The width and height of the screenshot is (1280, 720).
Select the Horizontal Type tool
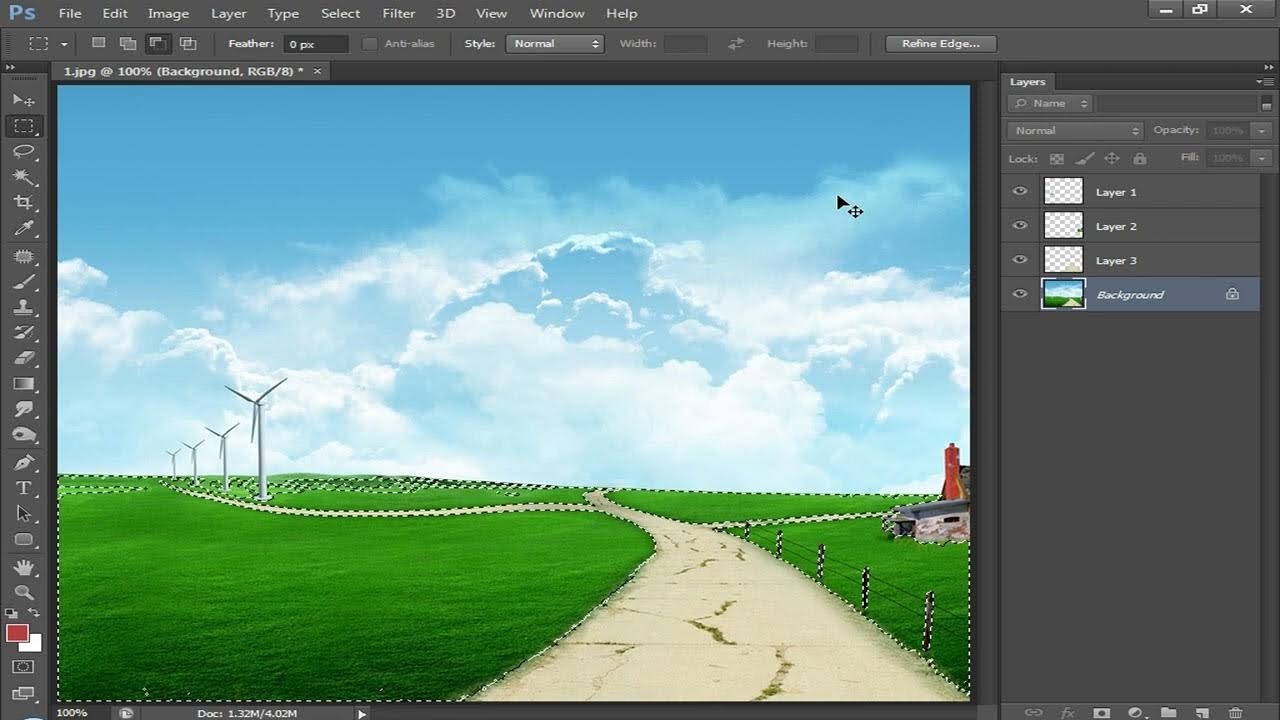23,488
